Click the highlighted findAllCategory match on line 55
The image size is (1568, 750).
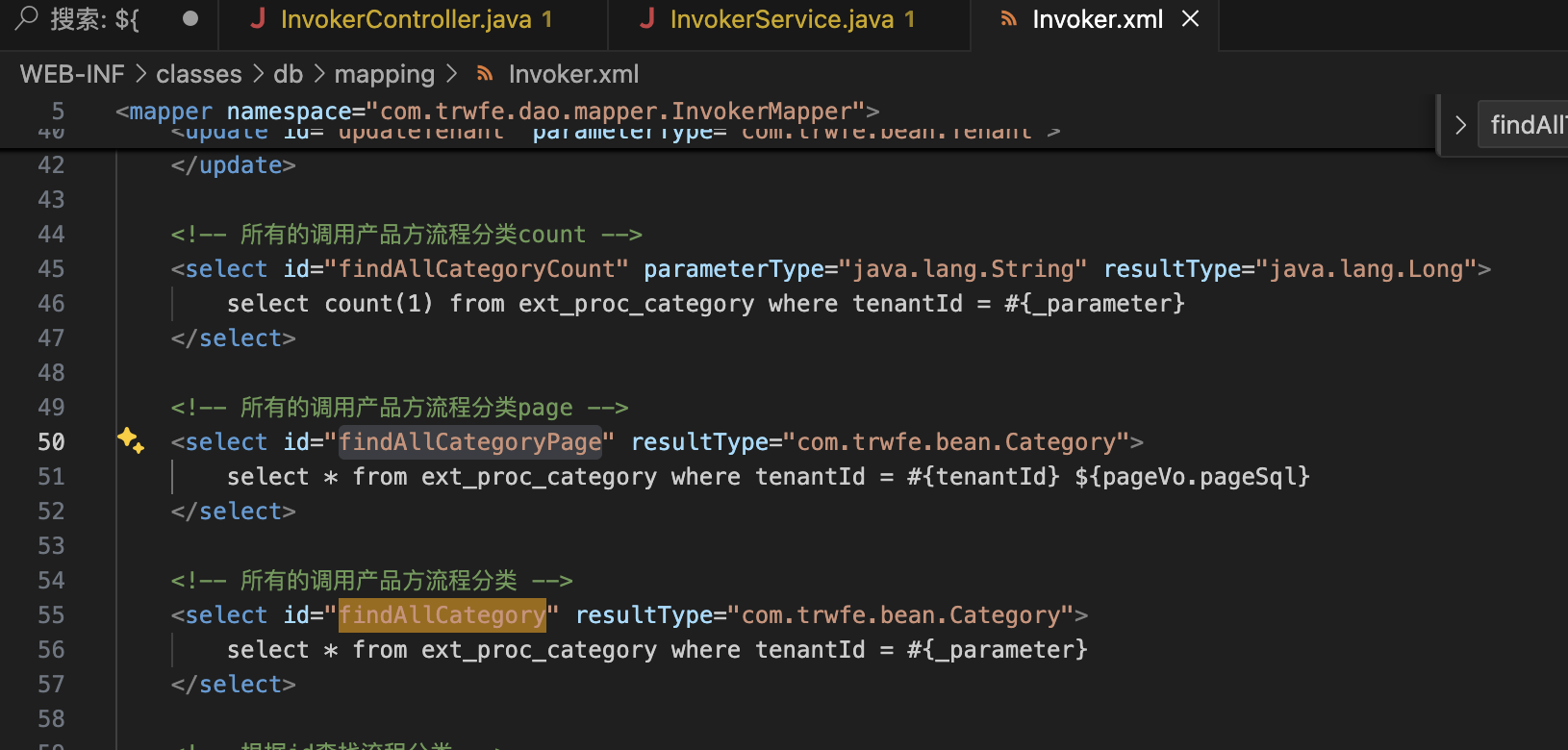(442, 615)
